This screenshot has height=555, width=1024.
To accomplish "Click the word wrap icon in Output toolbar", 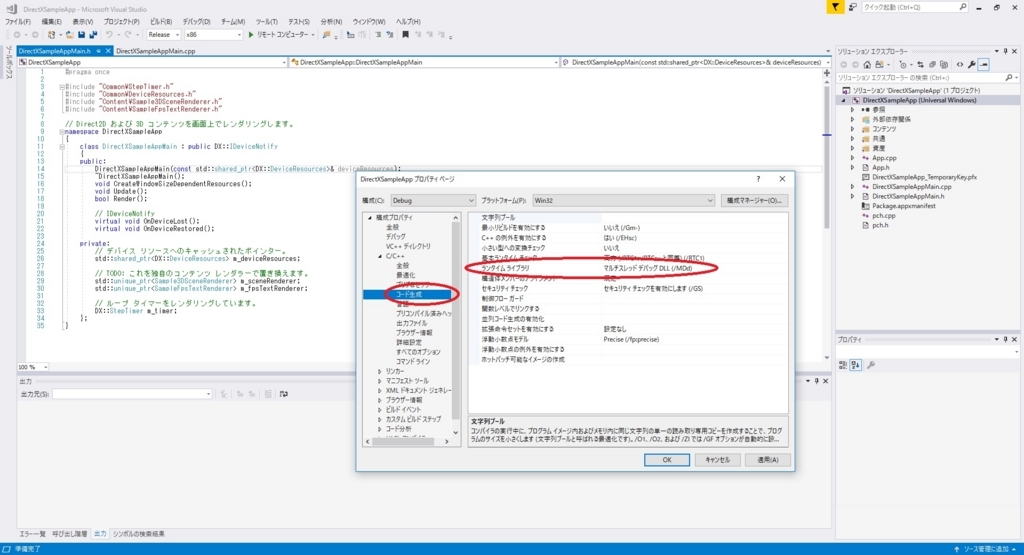I will point(283,394).
